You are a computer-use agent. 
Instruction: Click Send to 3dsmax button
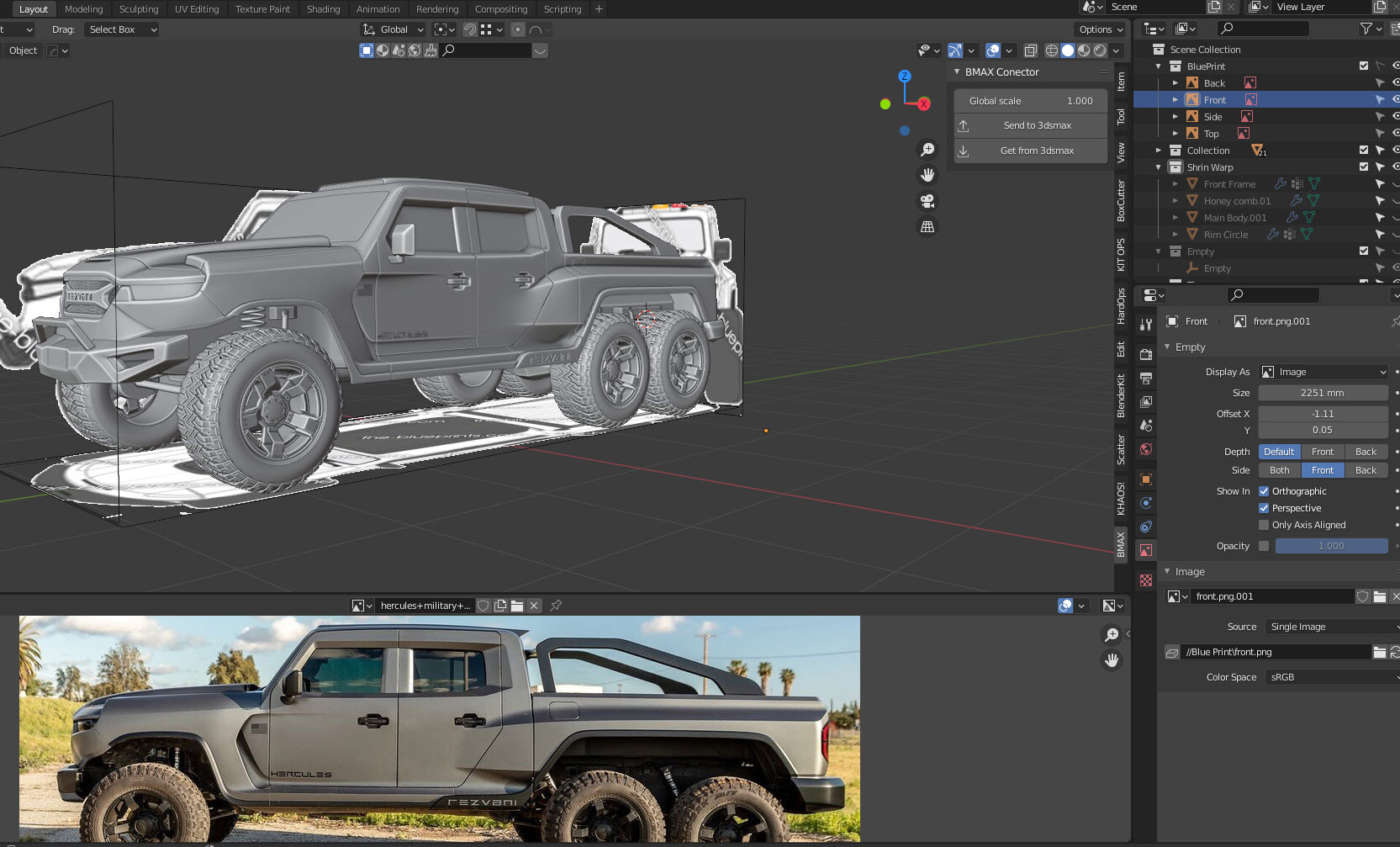pyautogui.click(x=1031, y=125)
